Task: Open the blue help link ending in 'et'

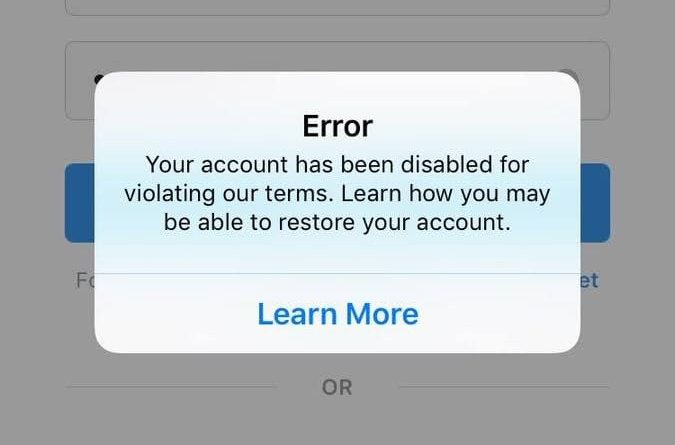Action: tap(589, 281)
